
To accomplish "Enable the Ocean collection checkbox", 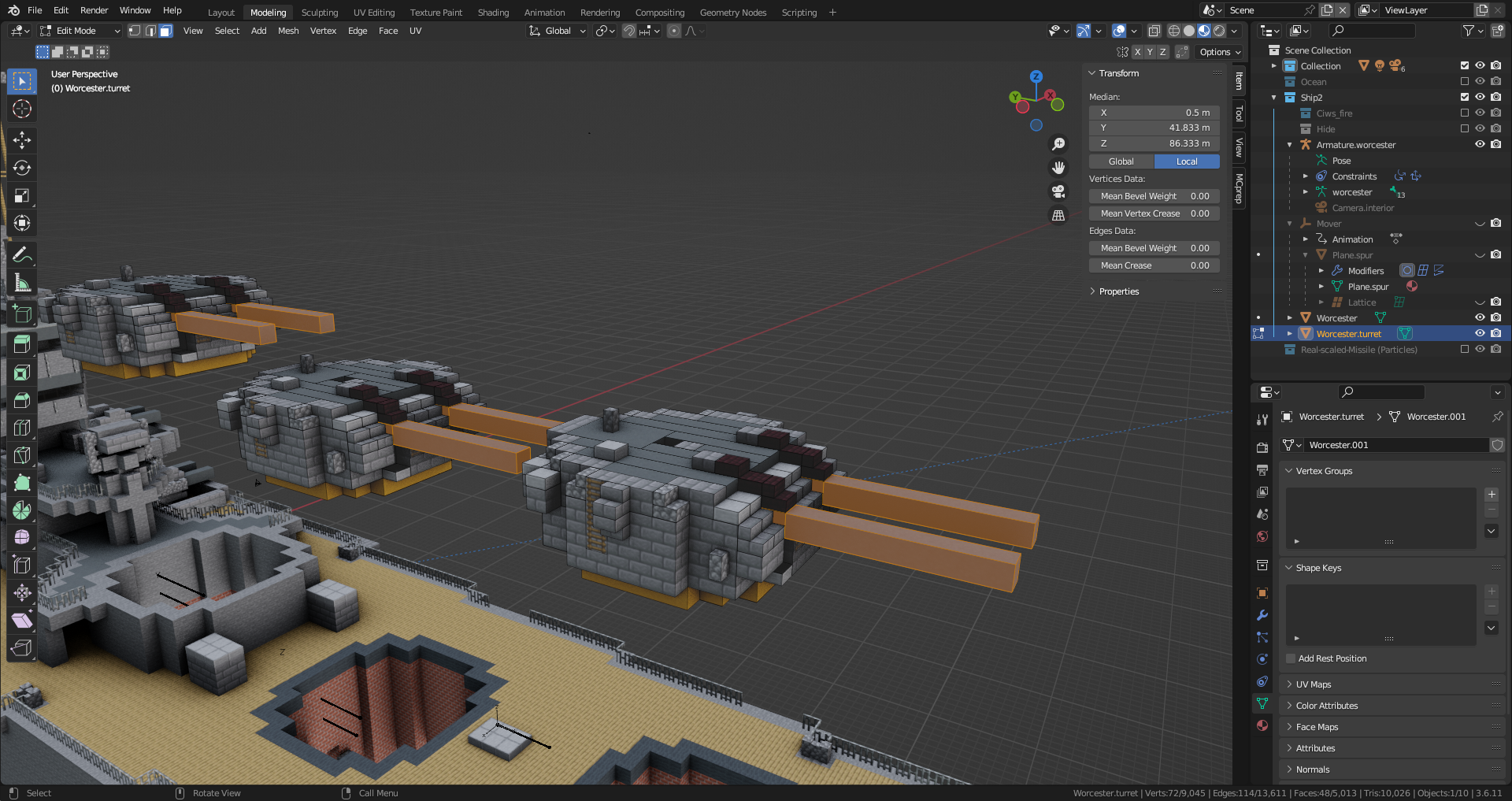I will click(x=1465, y=81).
